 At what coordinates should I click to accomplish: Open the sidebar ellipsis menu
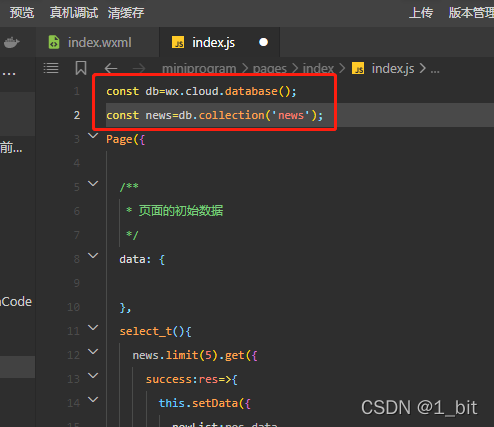pyautogui.click(x=9, y=74)
